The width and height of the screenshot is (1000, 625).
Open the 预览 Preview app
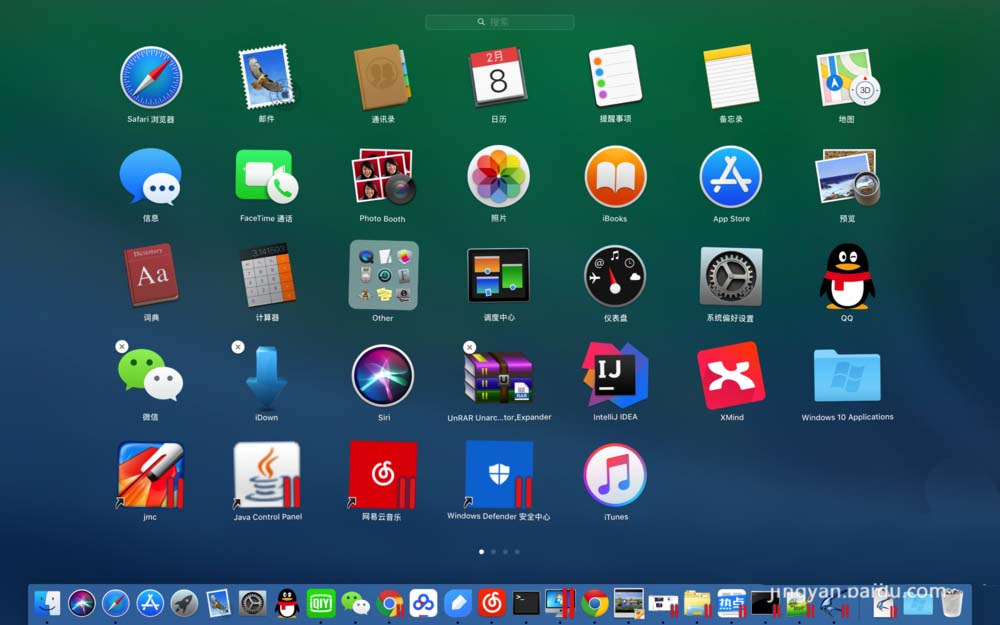pos(848,177)
